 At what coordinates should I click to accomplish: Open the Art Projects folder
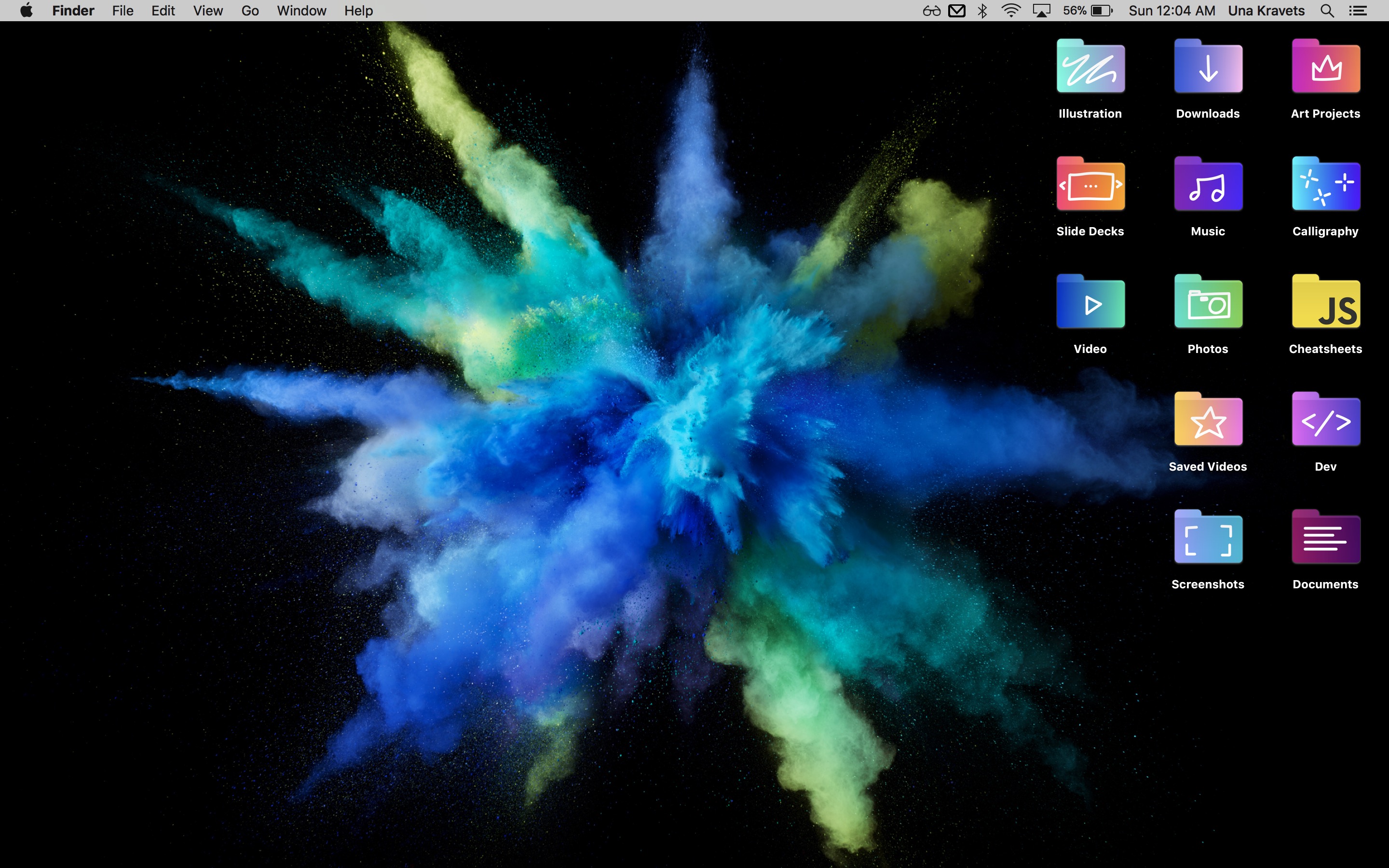pos(1325,66)
